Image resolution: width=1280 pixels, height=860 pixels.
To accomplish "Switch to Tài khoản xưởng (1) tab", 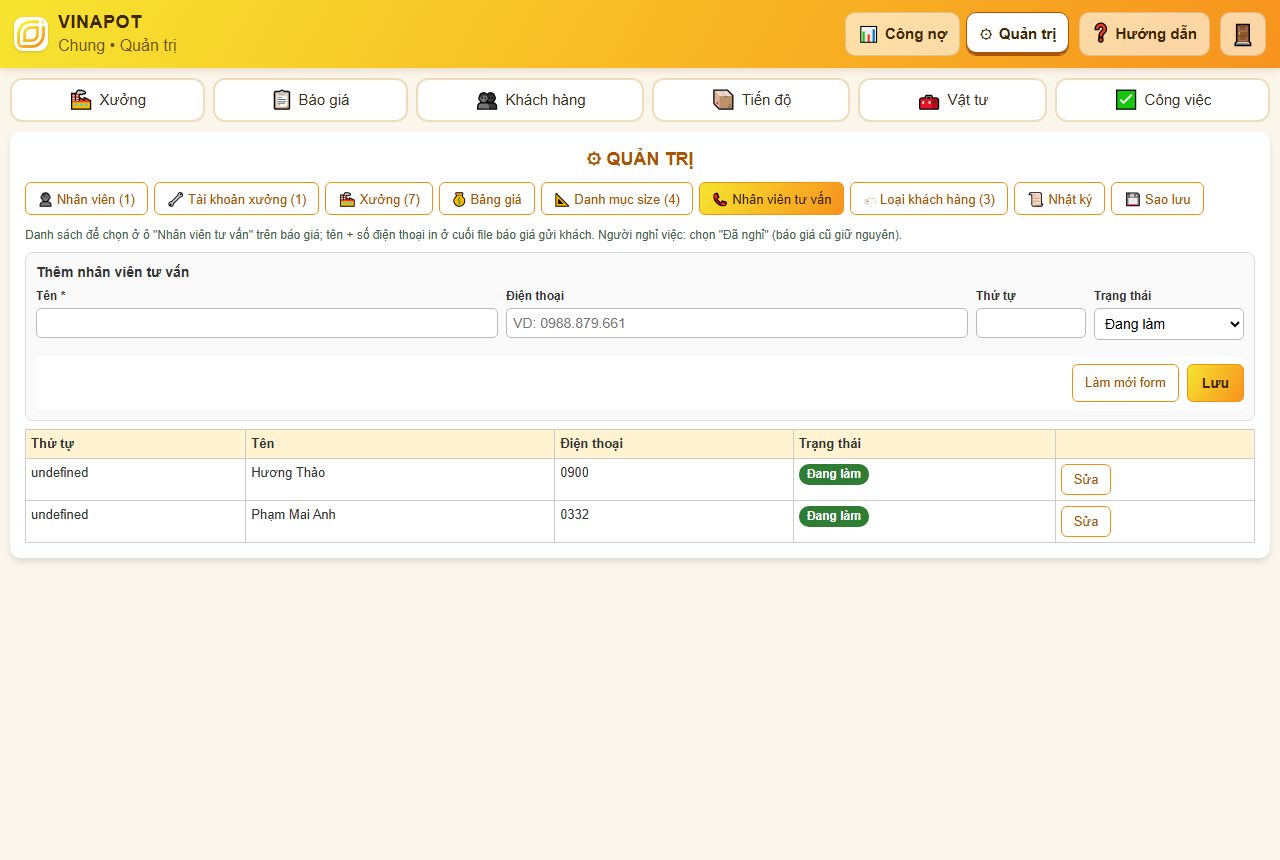I will [236, 199].
